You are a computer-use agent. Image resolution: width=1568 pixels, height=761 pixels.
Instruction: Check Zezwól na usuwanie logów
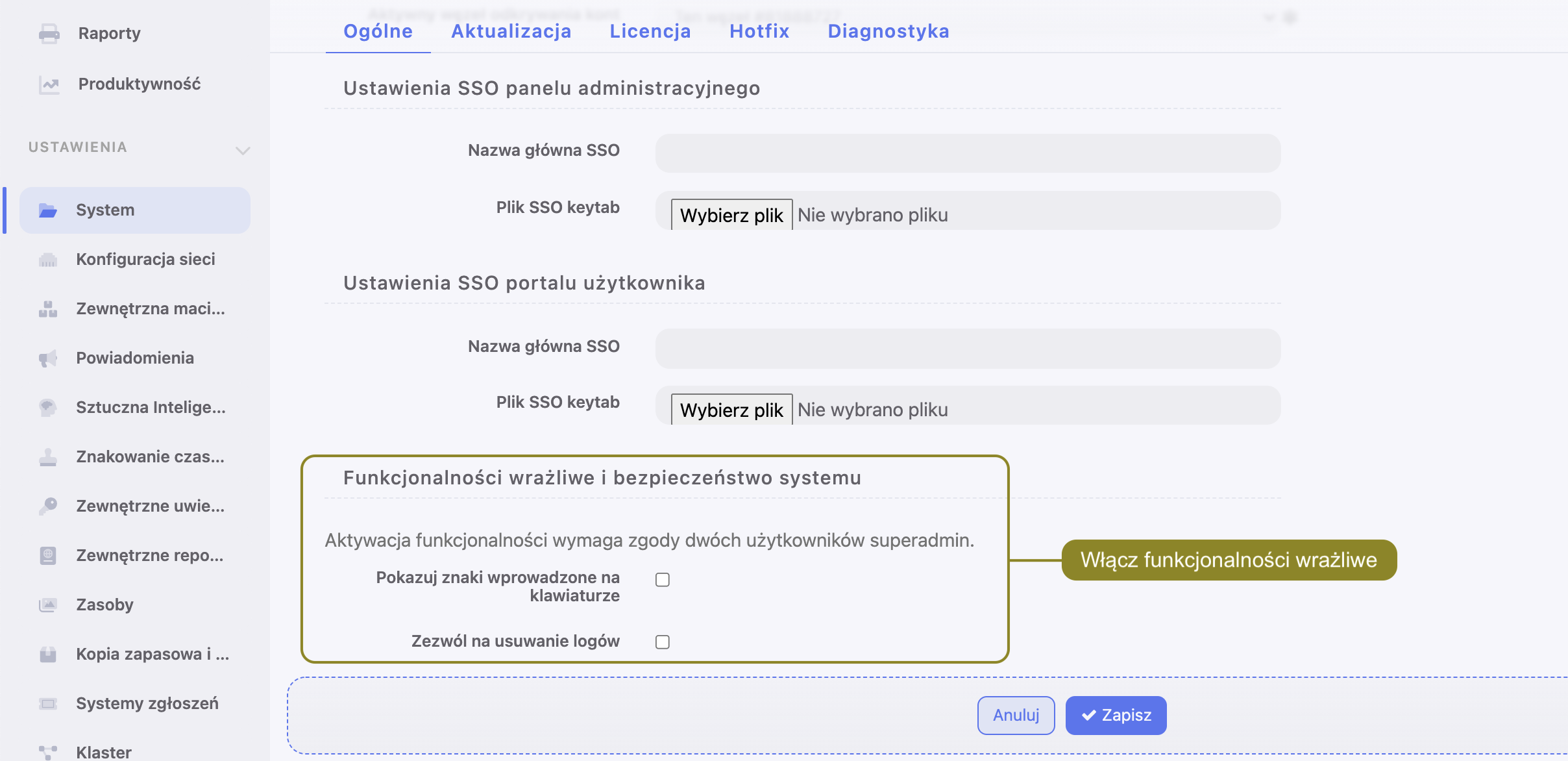pos(662,642)
